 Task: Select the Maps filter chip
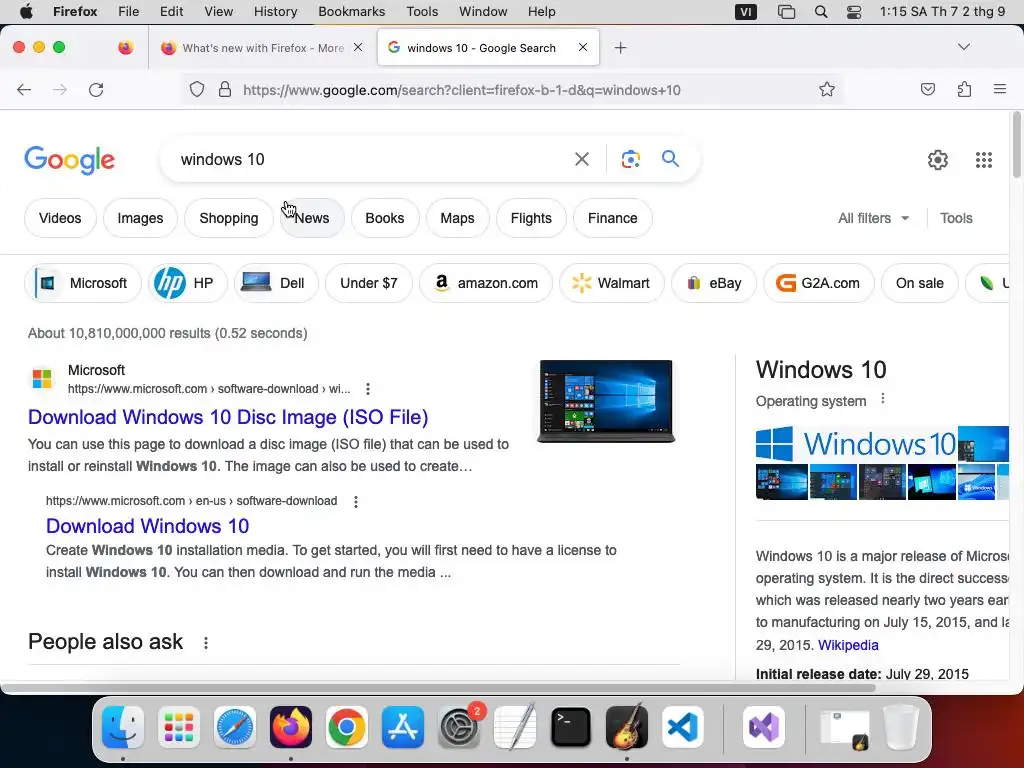pos(457,218)
